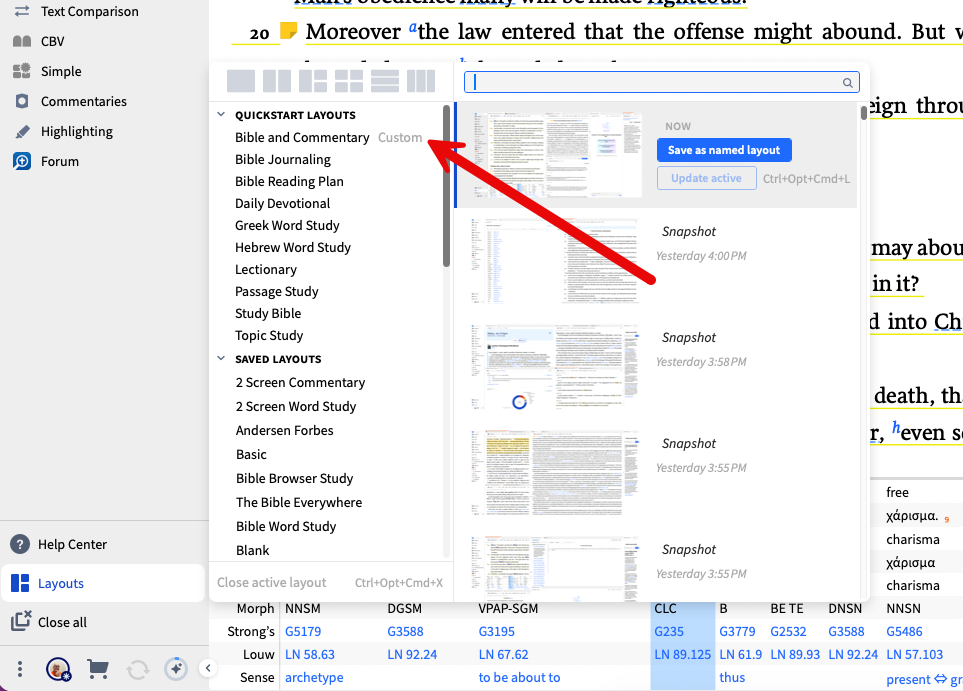Choose the single-pane layout icon

point(241,81)
